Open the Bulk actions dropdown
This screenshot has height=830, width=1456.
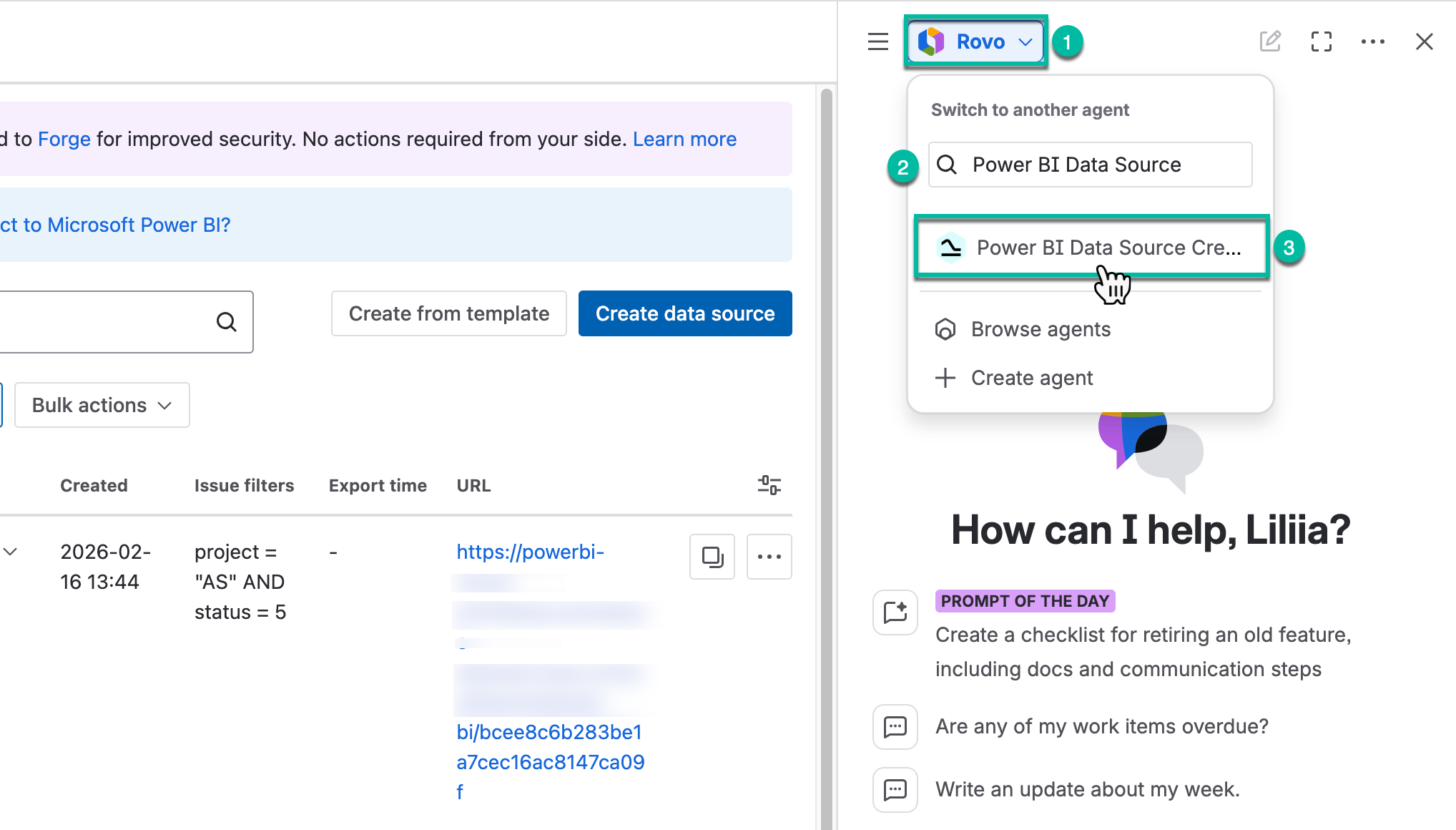click(x=102, y=405)
